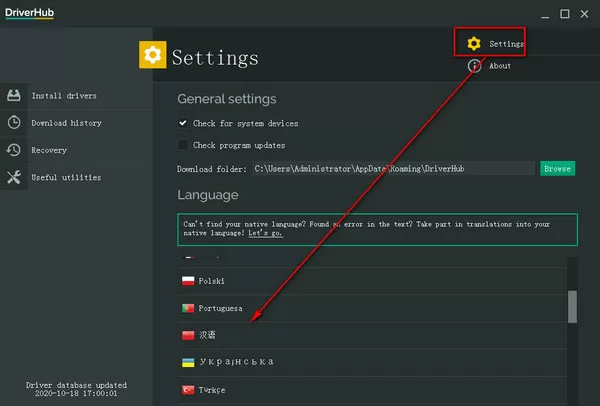Click the About info icon
Viewport: 600px width, 406px height.
pos(474,66)
